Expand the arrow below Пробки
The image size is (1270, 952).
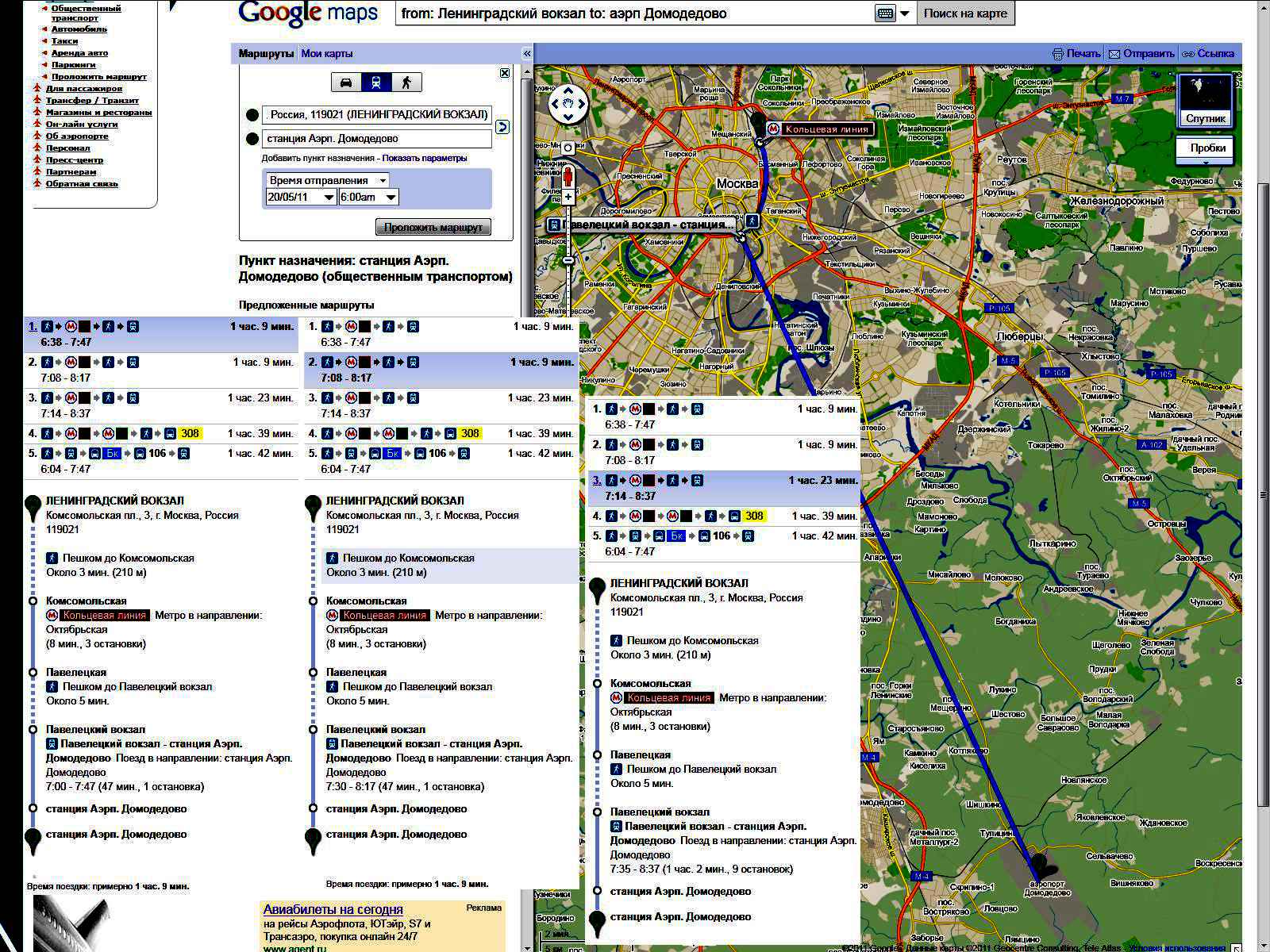(x=1206, y=163)
